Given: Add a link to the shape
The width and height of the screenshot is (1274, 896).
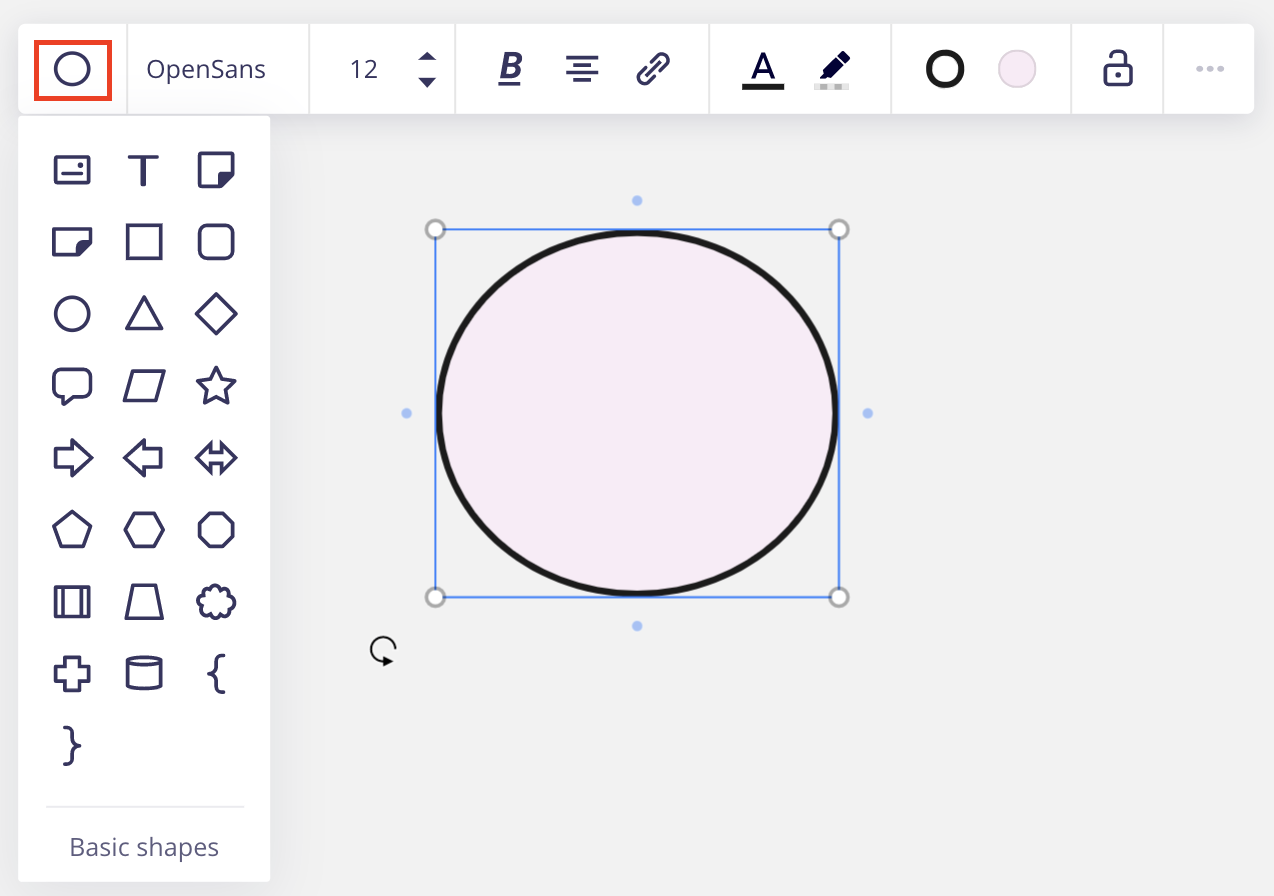Looking at the screenshot, I should (x=653, y=69).
